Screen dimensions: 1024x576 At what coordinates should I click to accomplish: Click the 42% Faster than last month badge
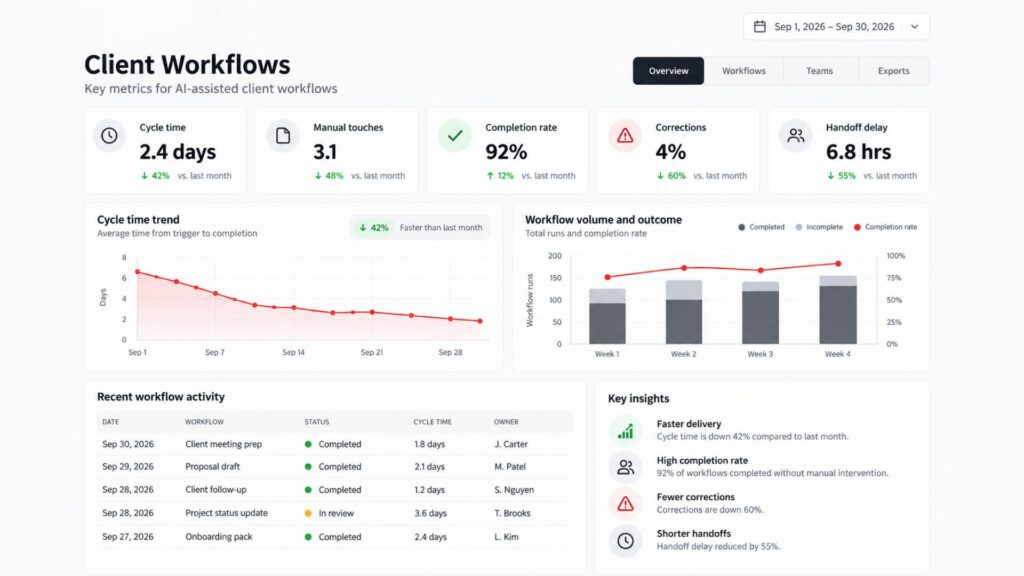click(420, 228)
